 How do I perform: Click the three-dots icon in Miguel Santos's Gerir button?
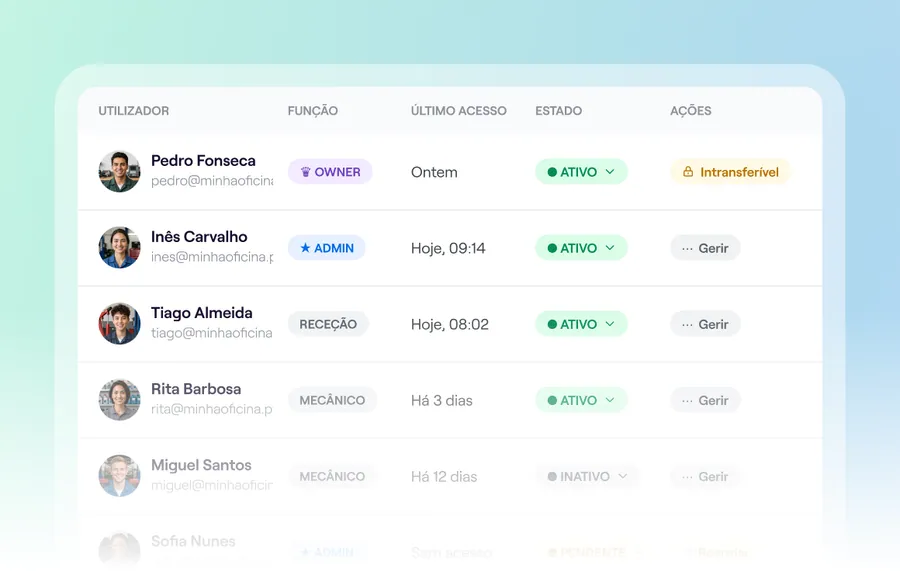click(687, 477)
